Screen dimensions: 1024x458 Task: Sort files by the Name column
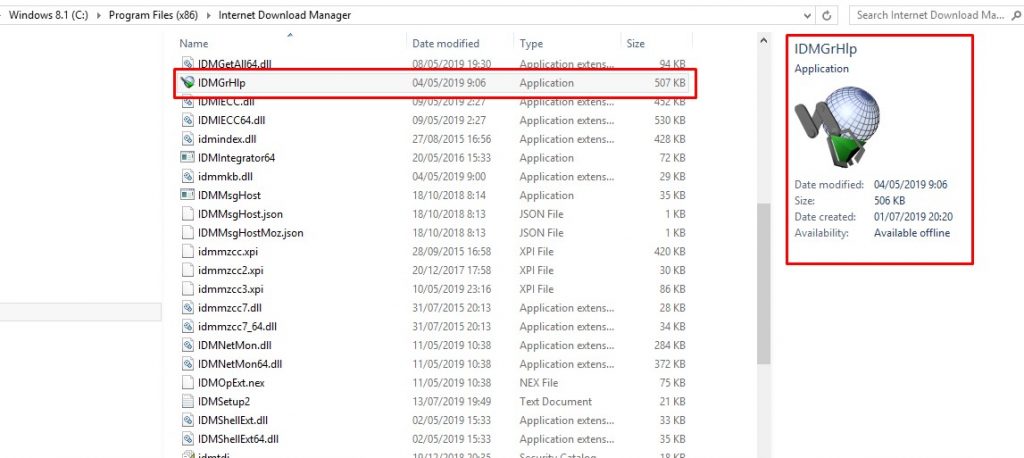(x=194, y=44)
